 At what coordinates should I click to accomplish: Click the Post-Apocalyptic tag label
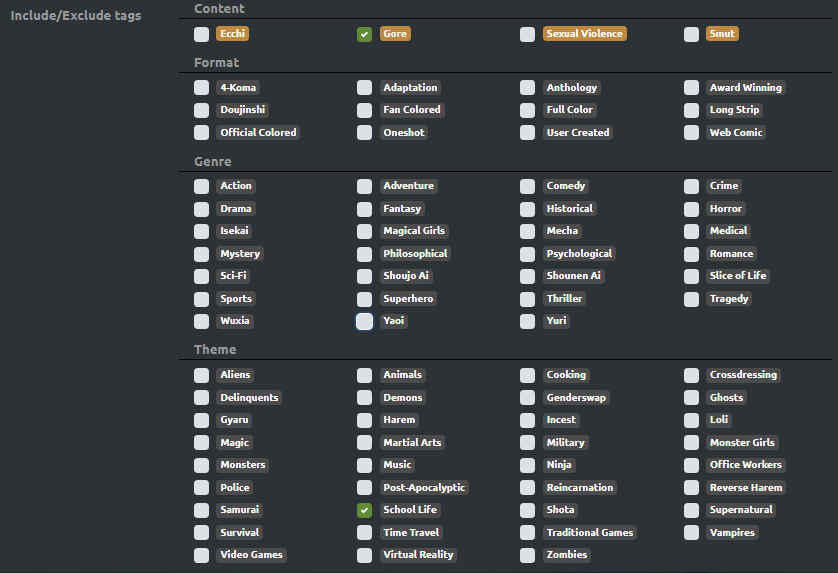(x=424, y=488)
